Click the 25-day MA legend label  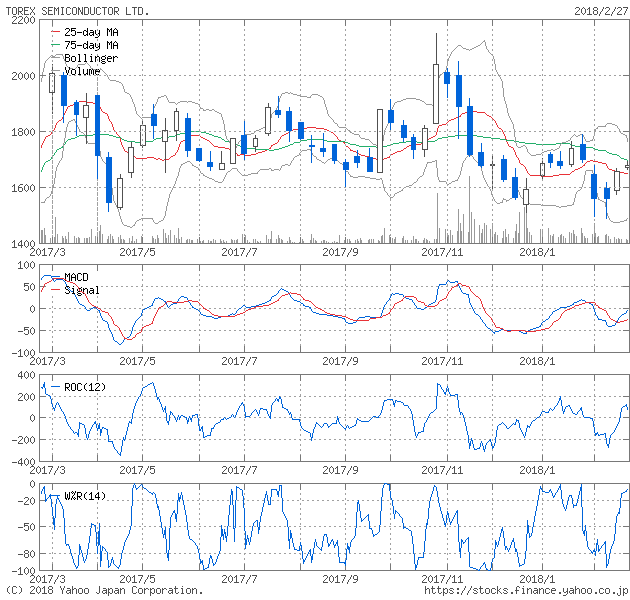click(x=91, y=33)
